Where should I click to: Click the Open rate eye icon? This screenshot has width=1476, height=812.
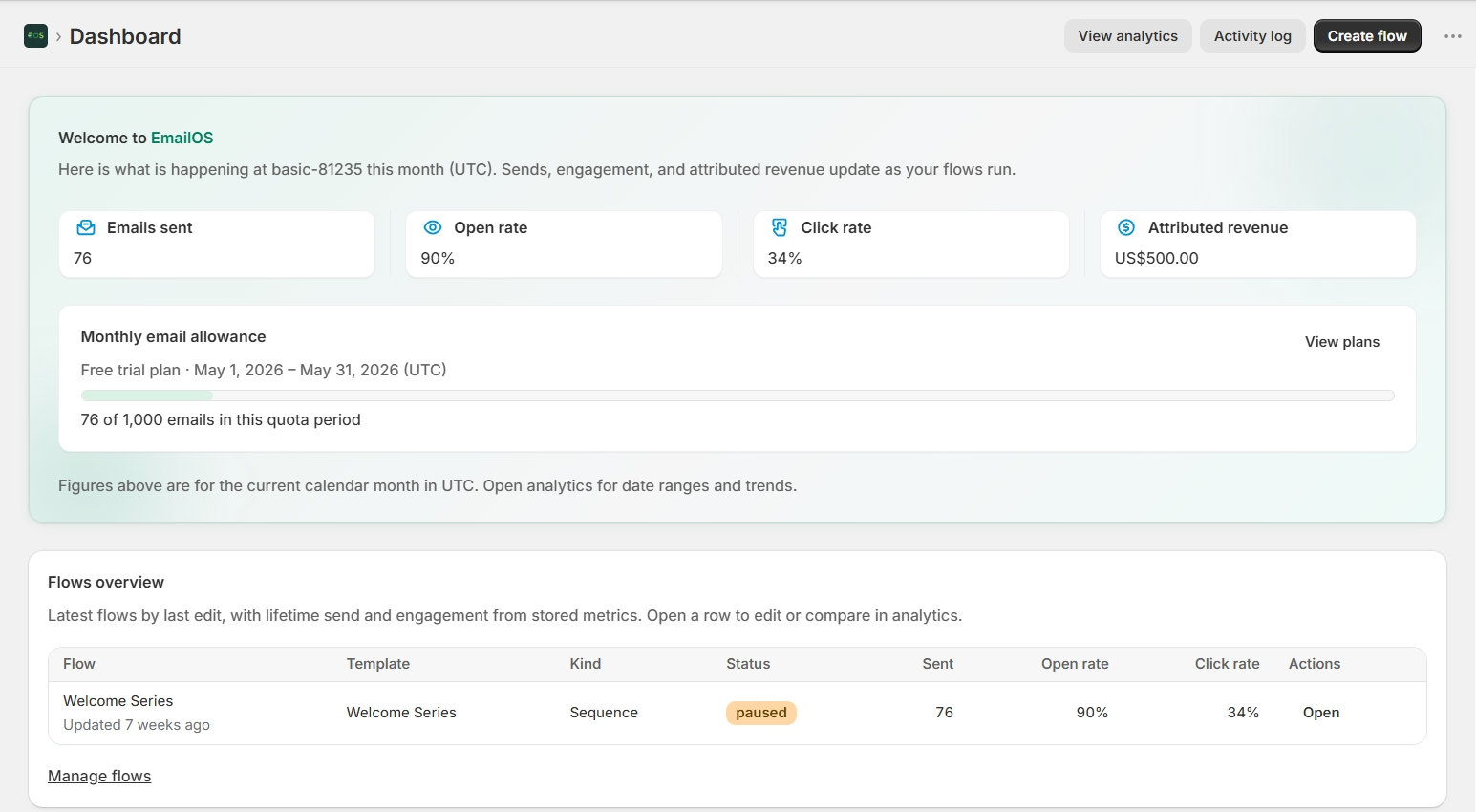[x=433, y=227]
